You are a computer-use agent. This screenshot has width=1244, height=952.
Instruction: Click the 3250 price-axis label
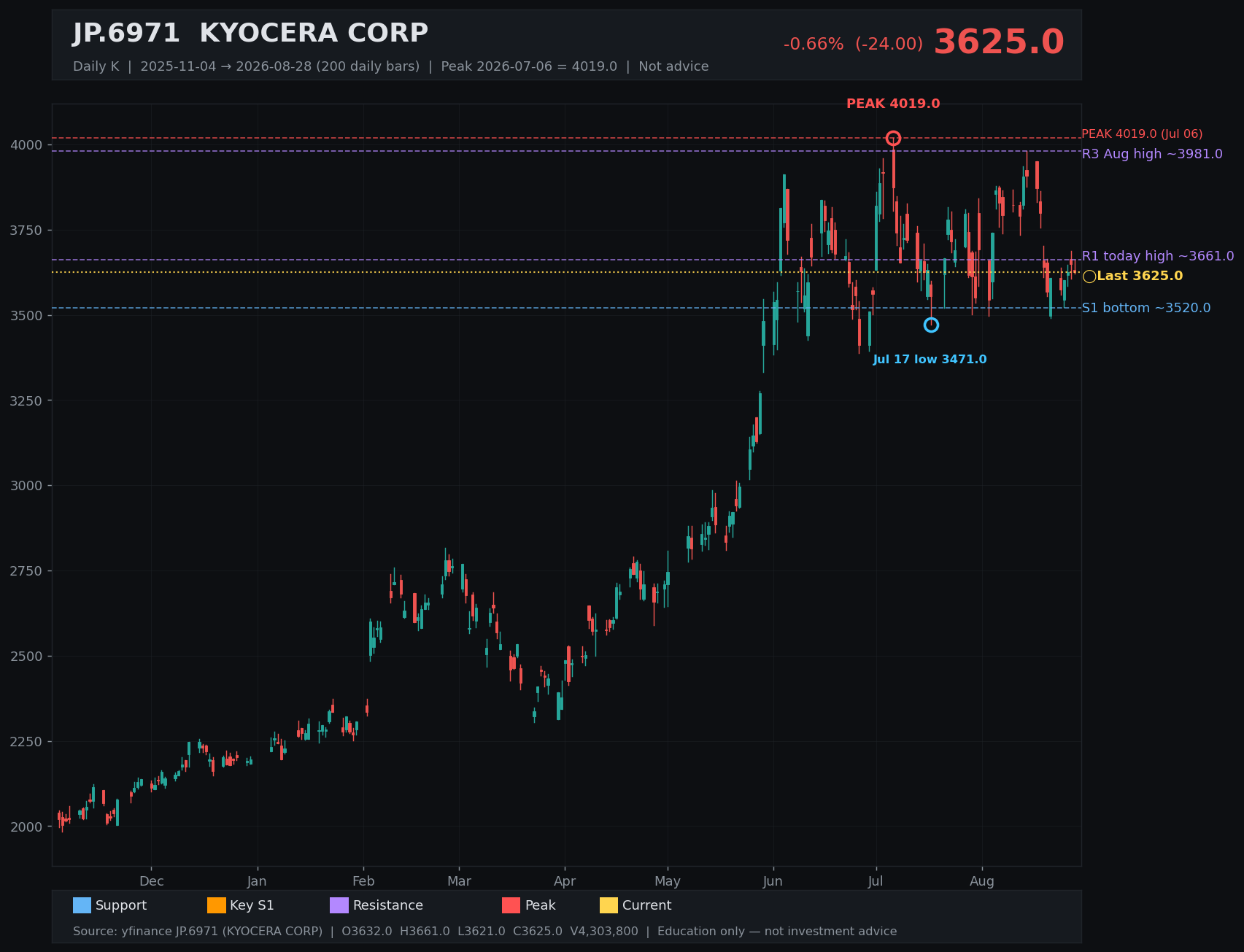26,400
